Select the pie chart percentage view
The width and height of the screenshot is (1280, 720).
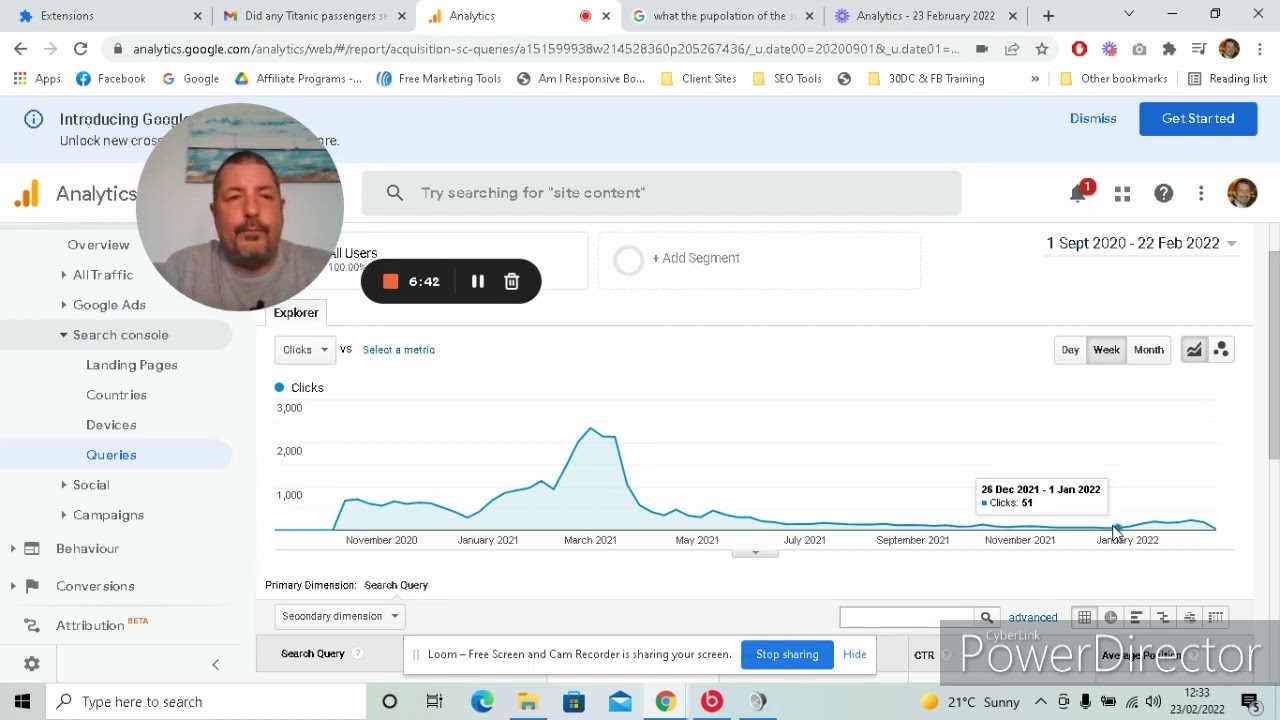click(x=1110, y=618)
